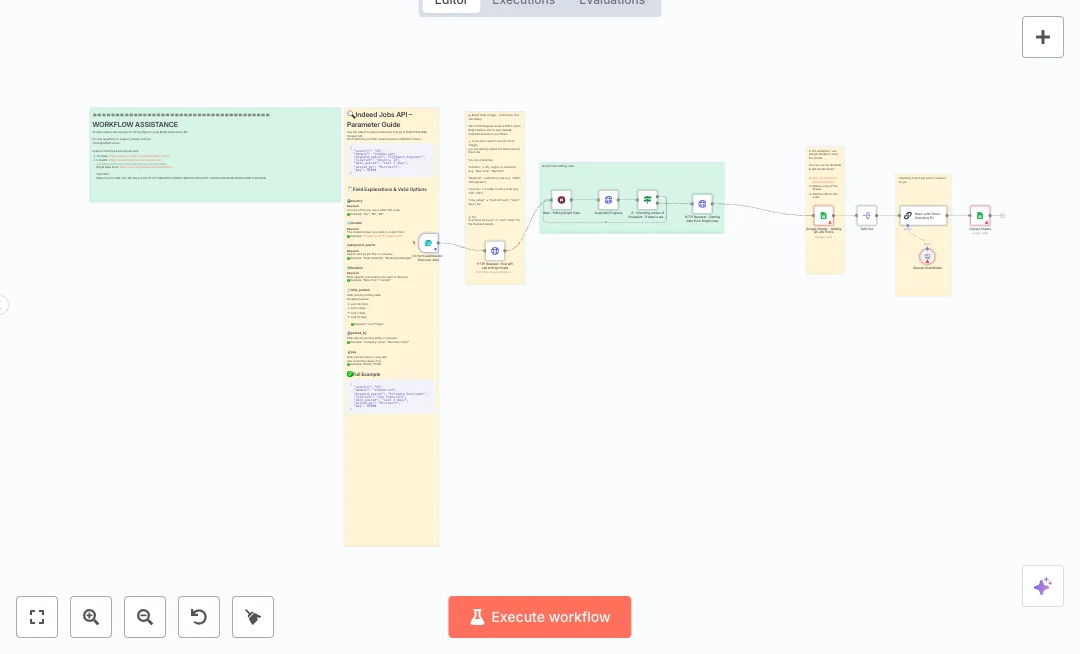Tidy up the workflow nodes

click(253, 617)
